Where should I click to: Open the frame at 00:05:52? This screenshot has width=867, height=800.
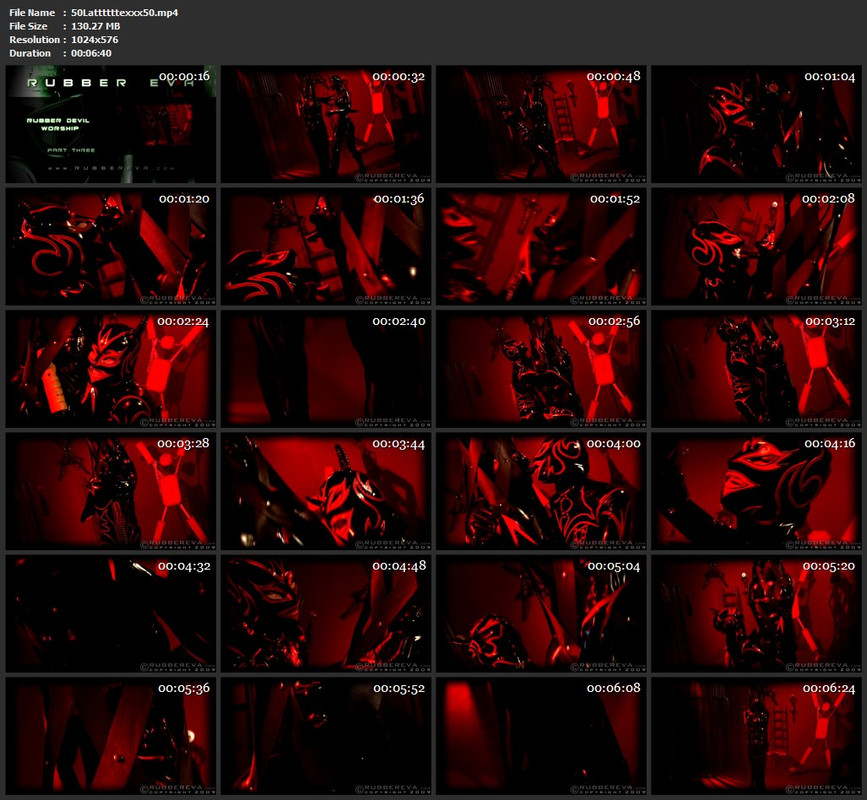coord(326,736)
